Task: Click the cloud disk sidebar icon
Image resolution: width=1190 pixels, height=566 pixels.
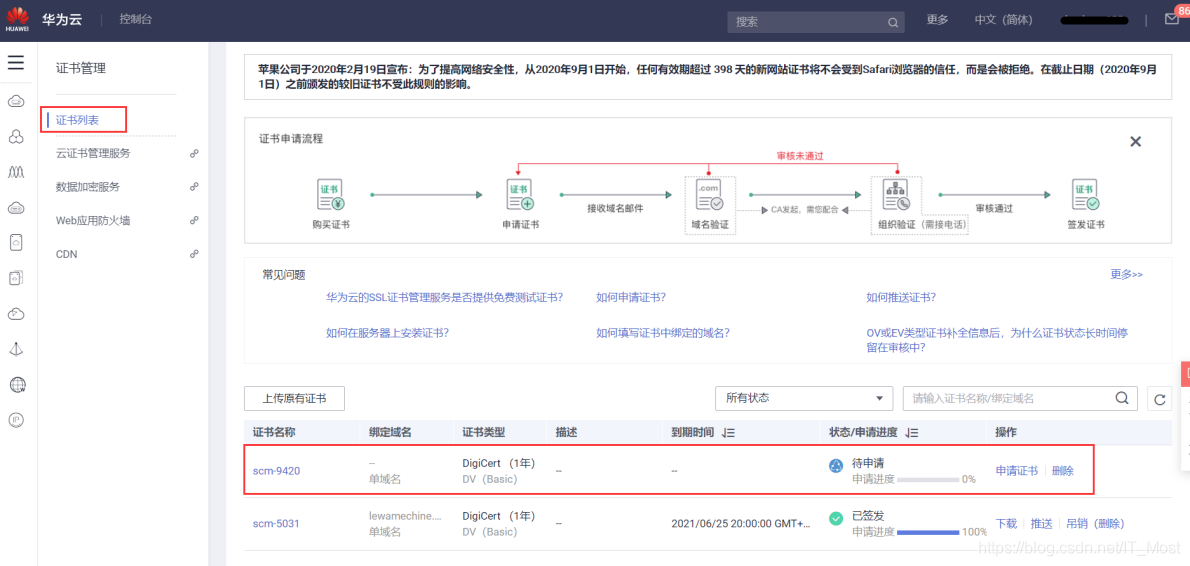Action: tap(16, 207)
